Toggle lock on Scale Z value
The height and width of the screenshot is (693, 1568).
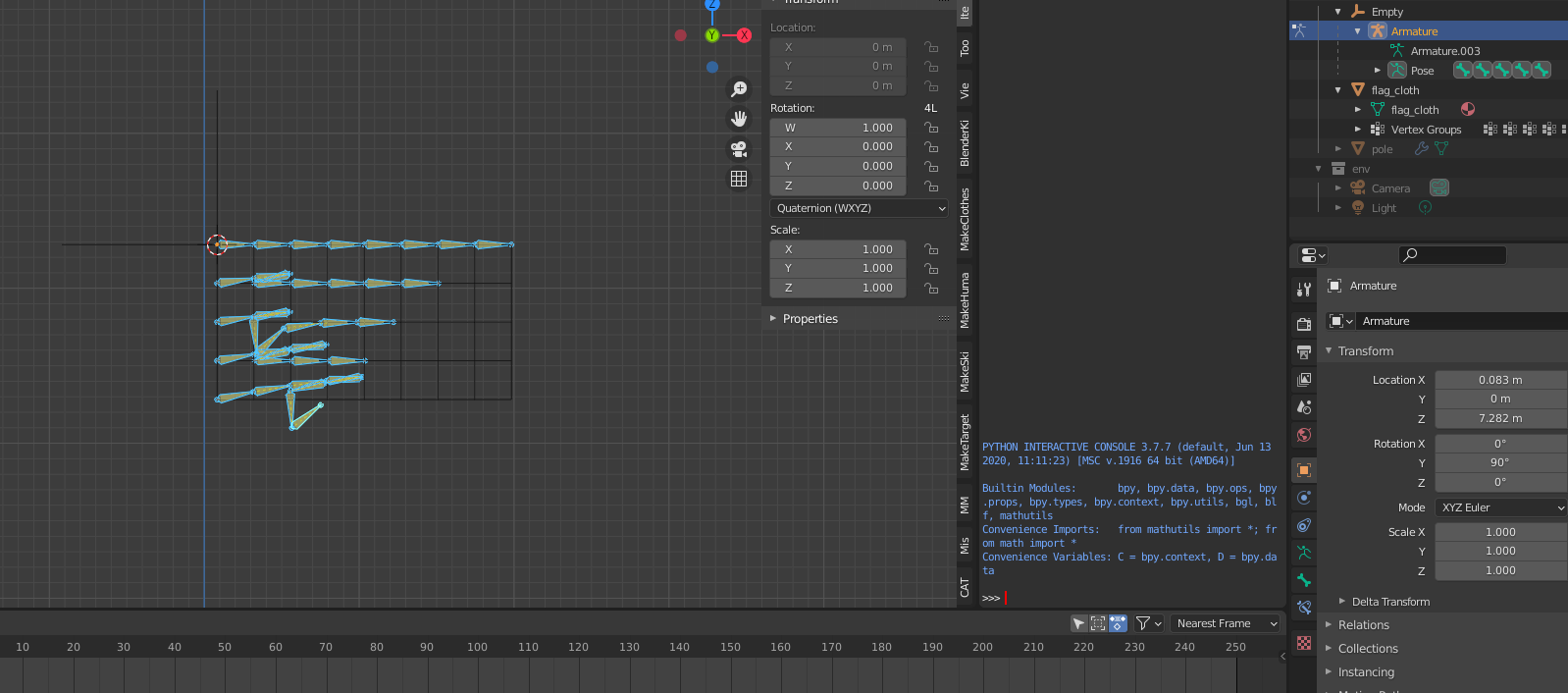pyautogui.click(x=931, y=288)
